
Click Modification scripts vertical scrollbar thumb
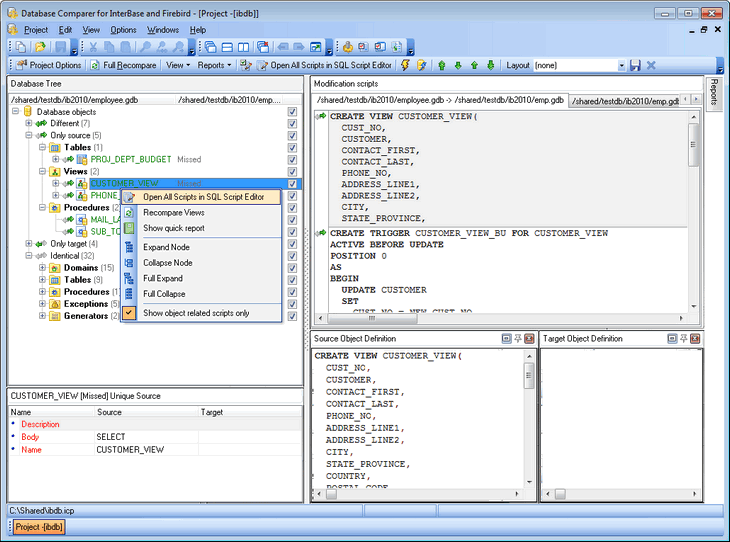693,144
